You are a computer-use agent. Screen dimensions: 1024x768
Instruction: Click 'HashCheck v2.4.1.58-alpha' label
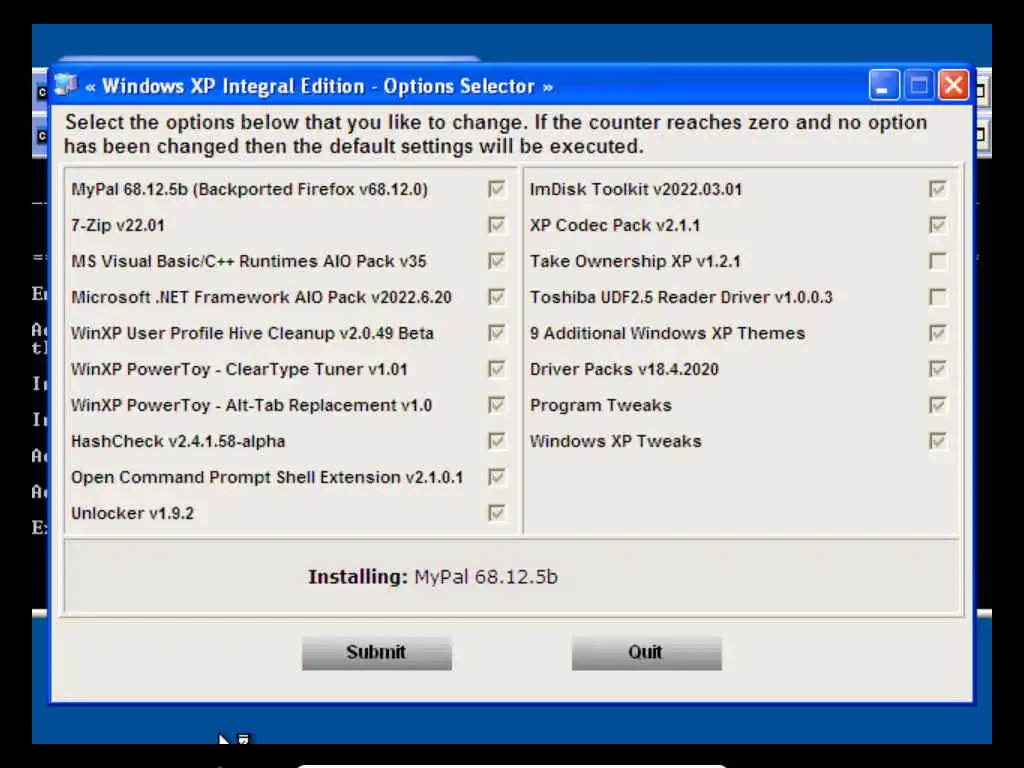click(x=178, y=441)
